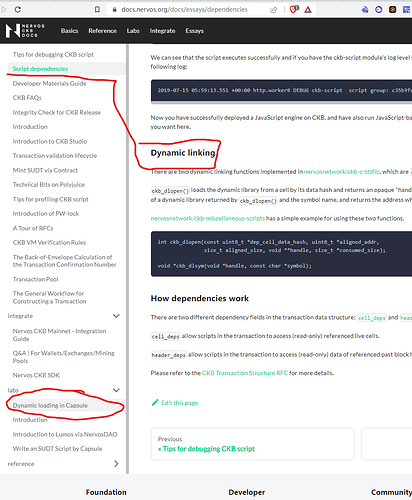Click the sidebar vertical scrollbar
412x500 pixels.
[127, 258]
